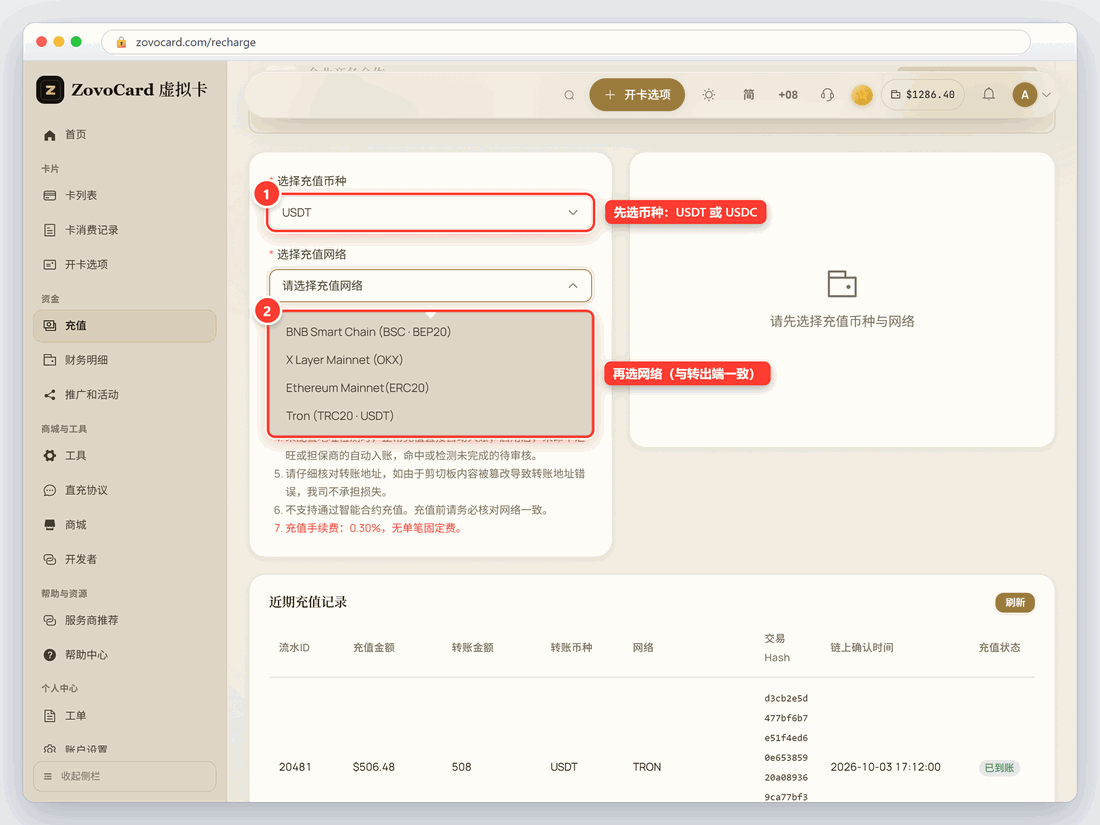Open 服务商推荐 sidebar icon
This screenshot has height=825, width=1100.
tap(49, 620)
